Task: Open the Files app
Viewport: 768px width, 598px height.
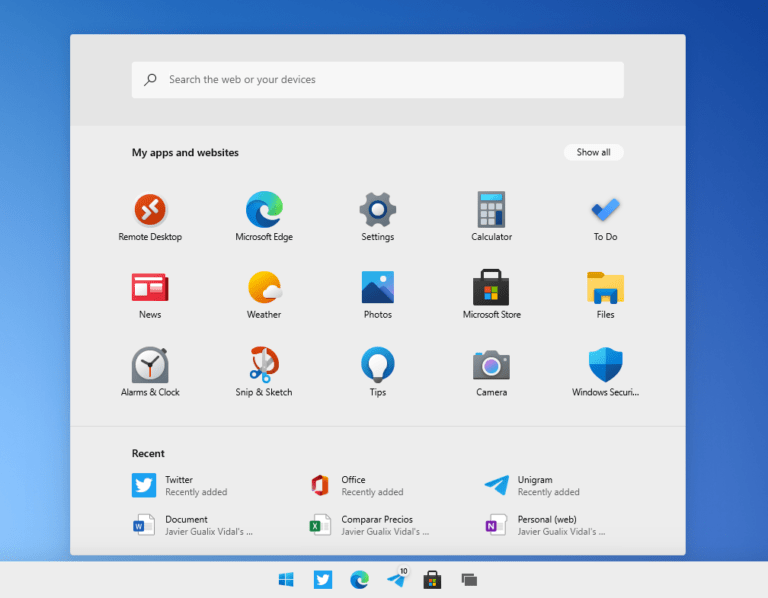Action: (x=605, y=295)
